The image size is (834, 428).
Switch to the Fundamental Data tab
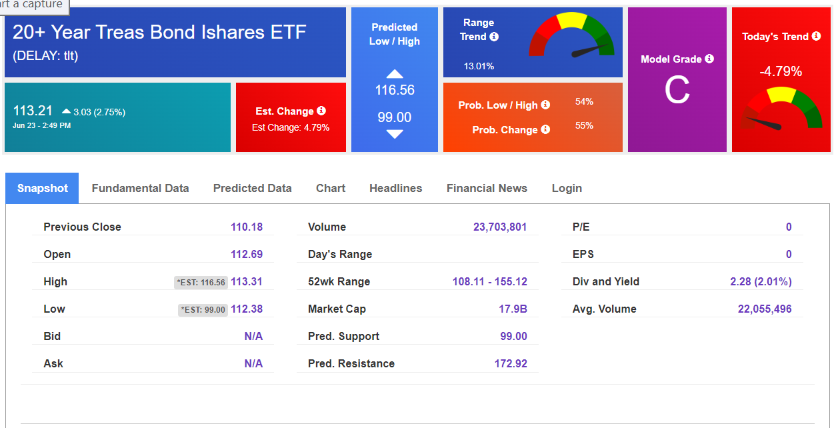[140, 188]
